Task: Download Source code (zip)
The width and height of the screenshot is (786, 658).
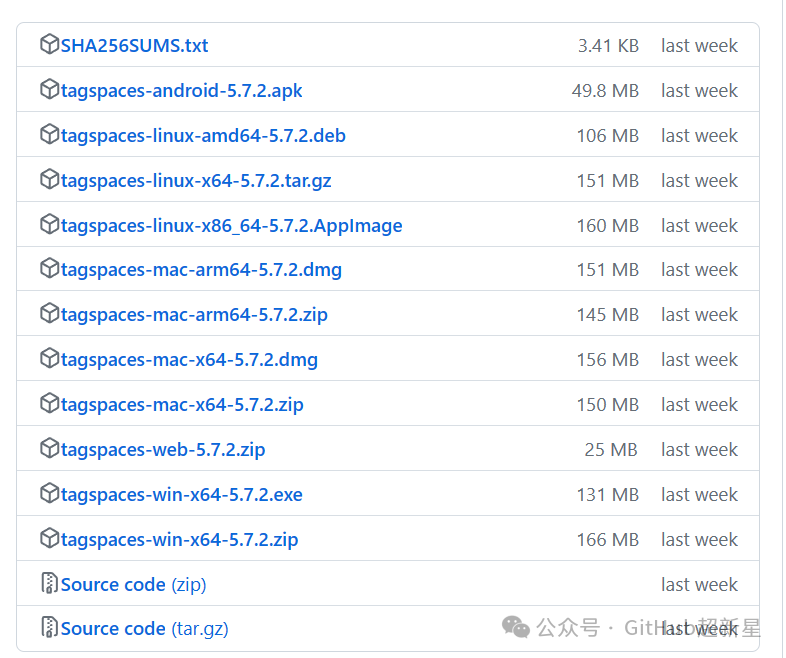Action: coord(133,584)
